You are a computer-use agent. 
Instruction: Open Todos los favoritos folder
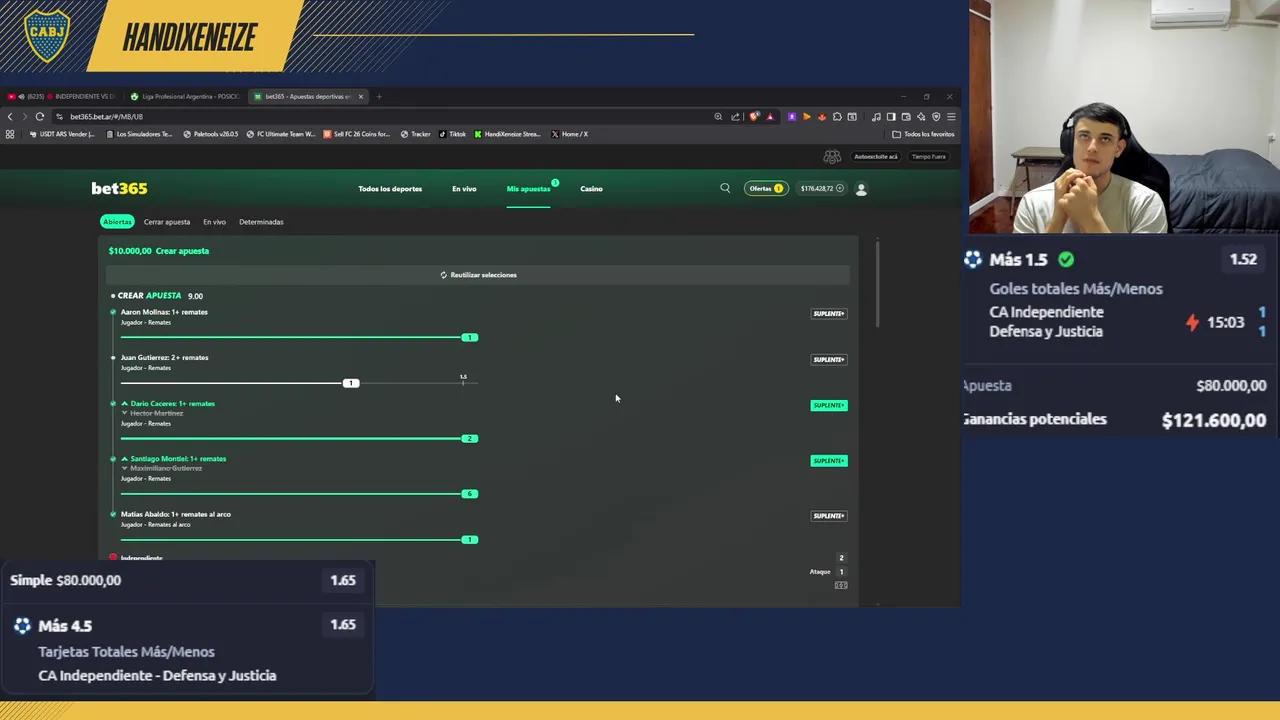[923, 134]
